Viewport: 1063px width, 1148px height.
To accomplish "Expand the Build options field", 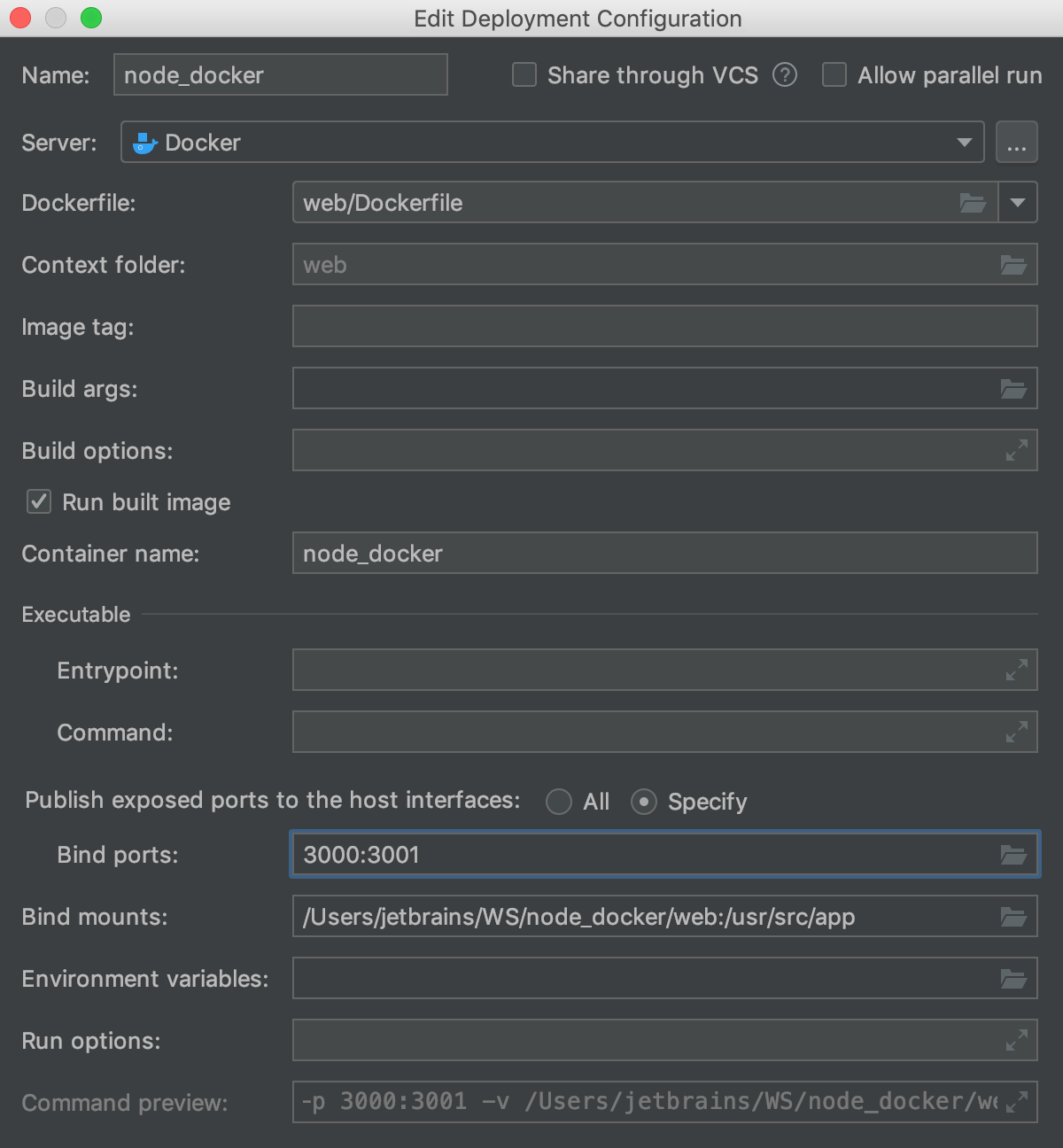I will coord(1017,451).
